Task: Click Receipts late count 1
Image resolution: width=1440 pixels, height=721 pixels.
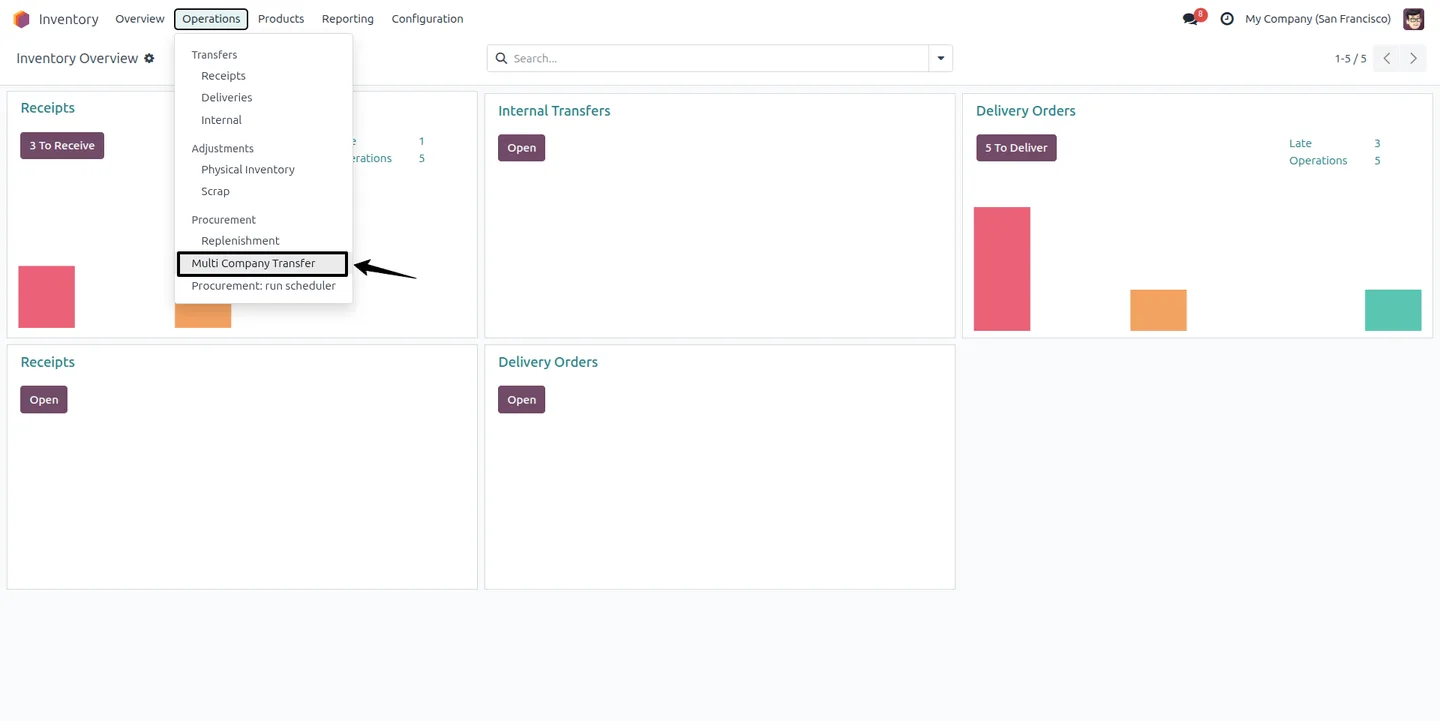Action: point(422,142)
